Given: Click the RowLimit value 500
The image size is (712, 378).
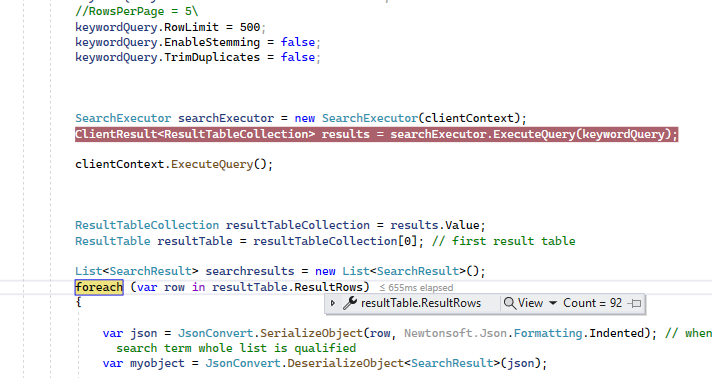Looking at the screenshot, I should (x=250, y=27).
